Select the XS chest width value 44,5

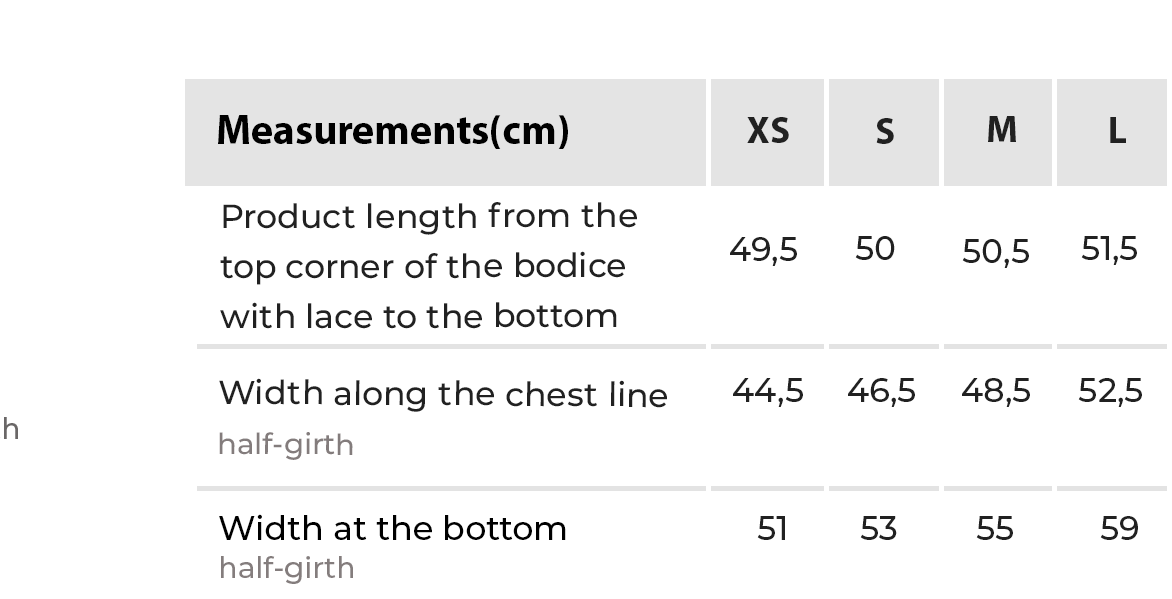click(767, 390)
